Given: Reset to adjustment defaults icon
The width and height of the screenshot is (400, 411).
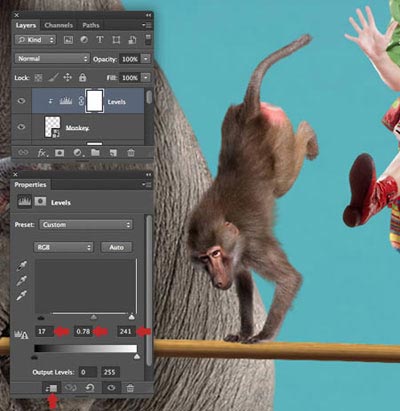Looking at the screenshot, I should 90,388.
